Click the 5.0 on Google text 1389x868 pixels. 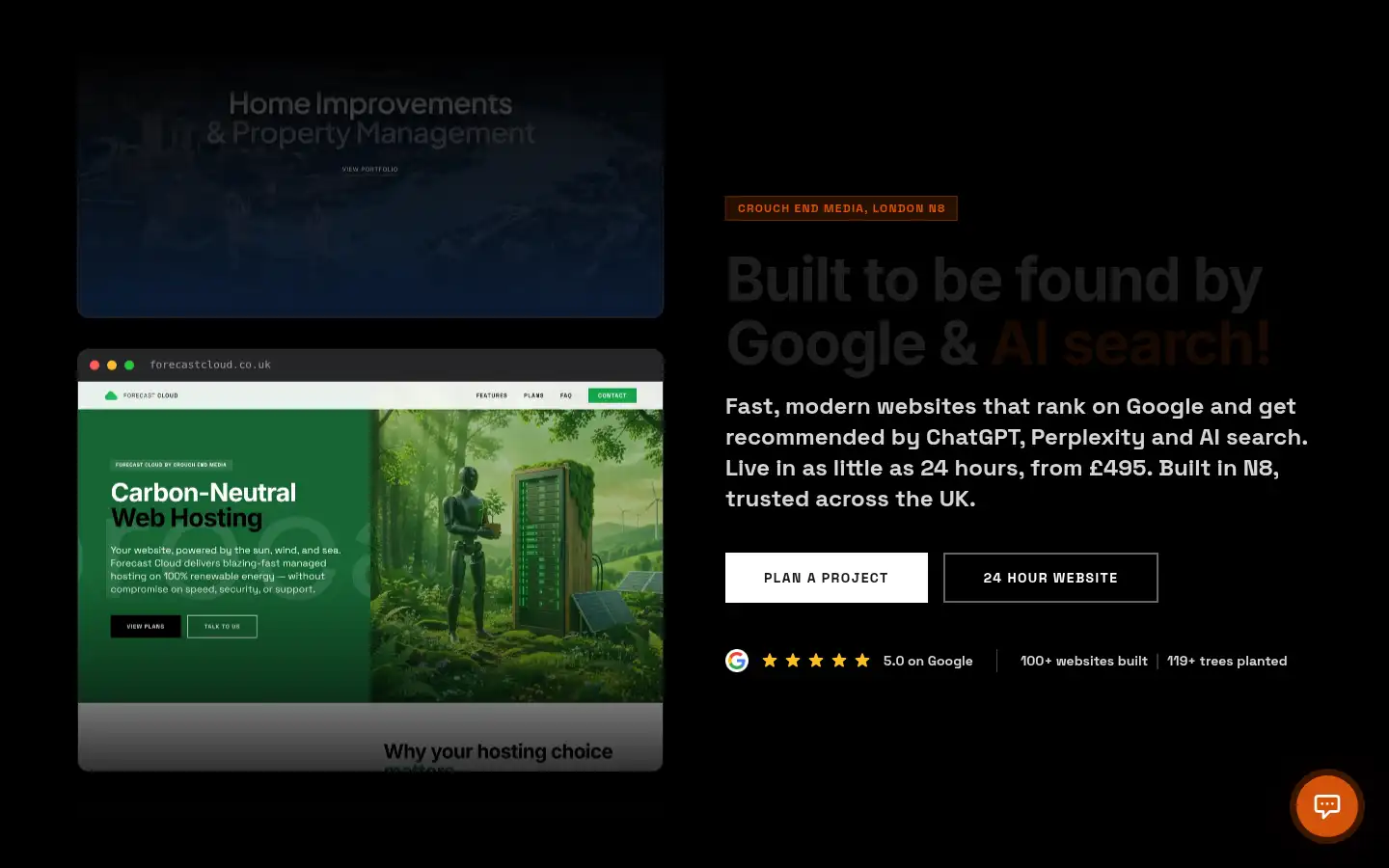coord(928,661)
